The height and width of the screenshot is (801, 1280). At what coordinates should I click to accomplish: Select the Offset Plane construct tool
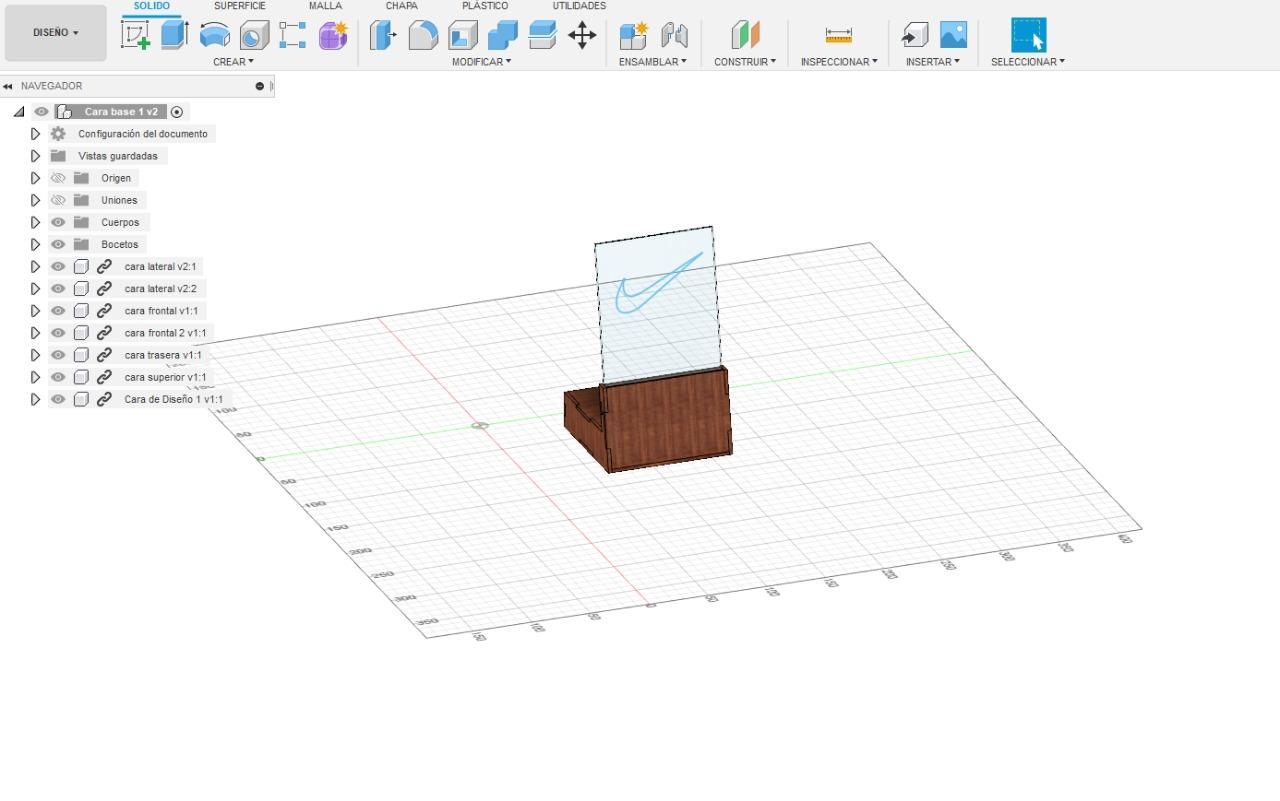745,36
